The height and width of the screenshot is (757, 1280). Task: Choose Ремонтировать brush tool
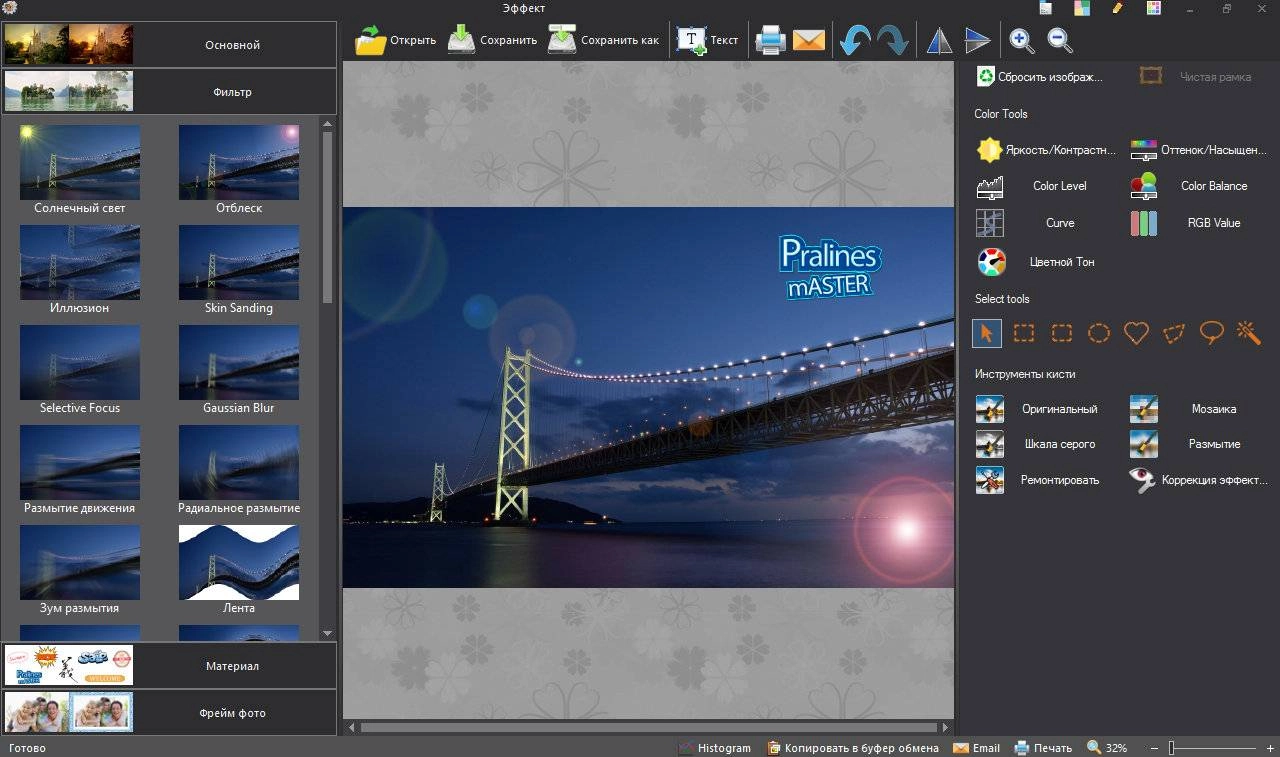click(1038, 480)
